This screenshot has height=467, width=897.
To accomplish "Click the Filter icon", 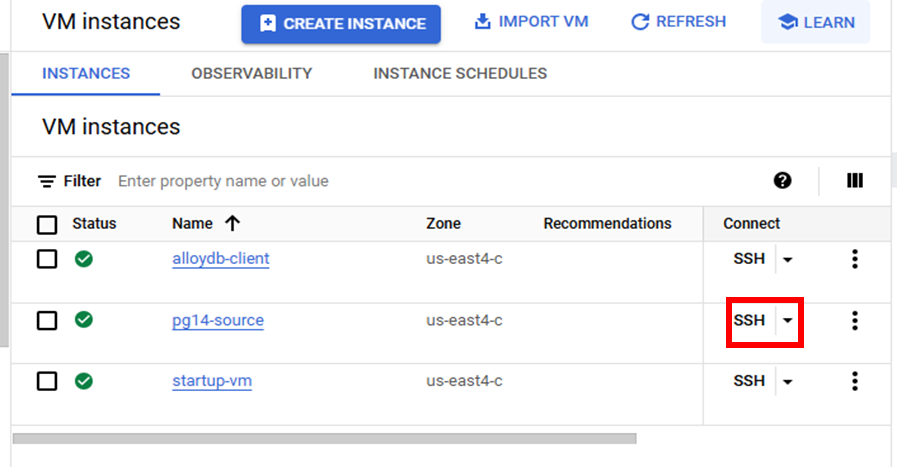I will pos(47,181).
